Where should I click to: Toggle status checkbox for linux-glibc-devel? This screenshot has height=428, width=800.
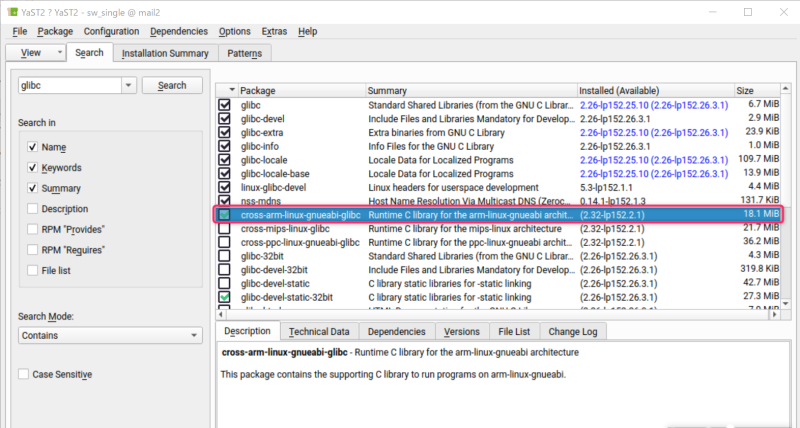224,187
